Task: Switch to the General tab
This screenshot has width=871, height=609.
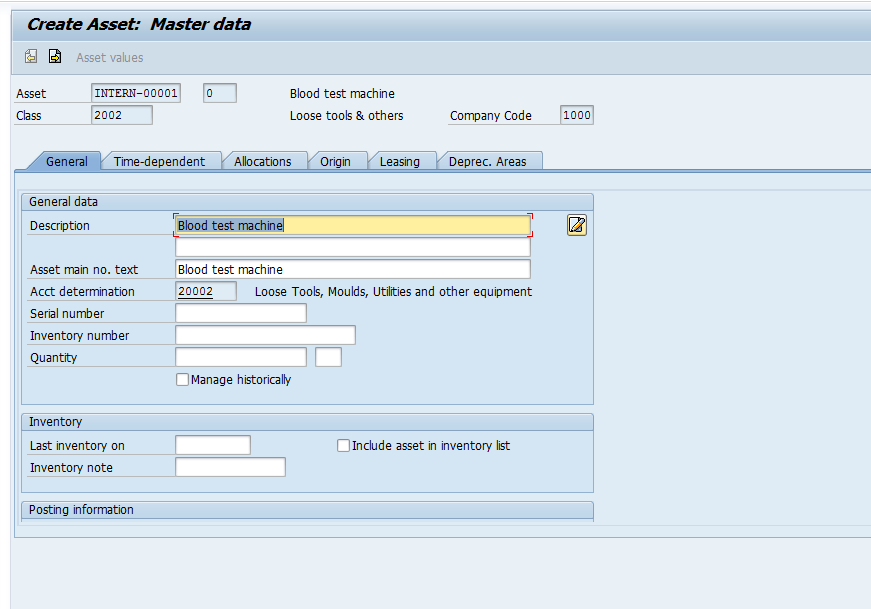Action: point(67,162)
